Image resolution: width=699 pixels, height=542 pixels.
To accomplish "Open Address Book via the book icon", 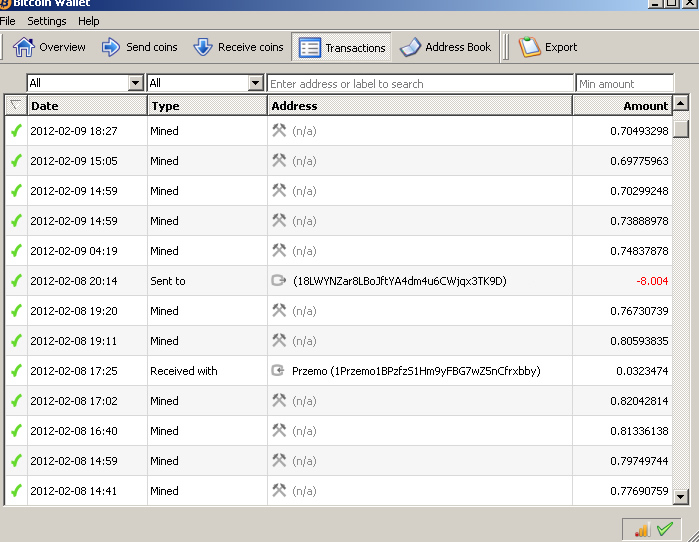I will [410, 47].
